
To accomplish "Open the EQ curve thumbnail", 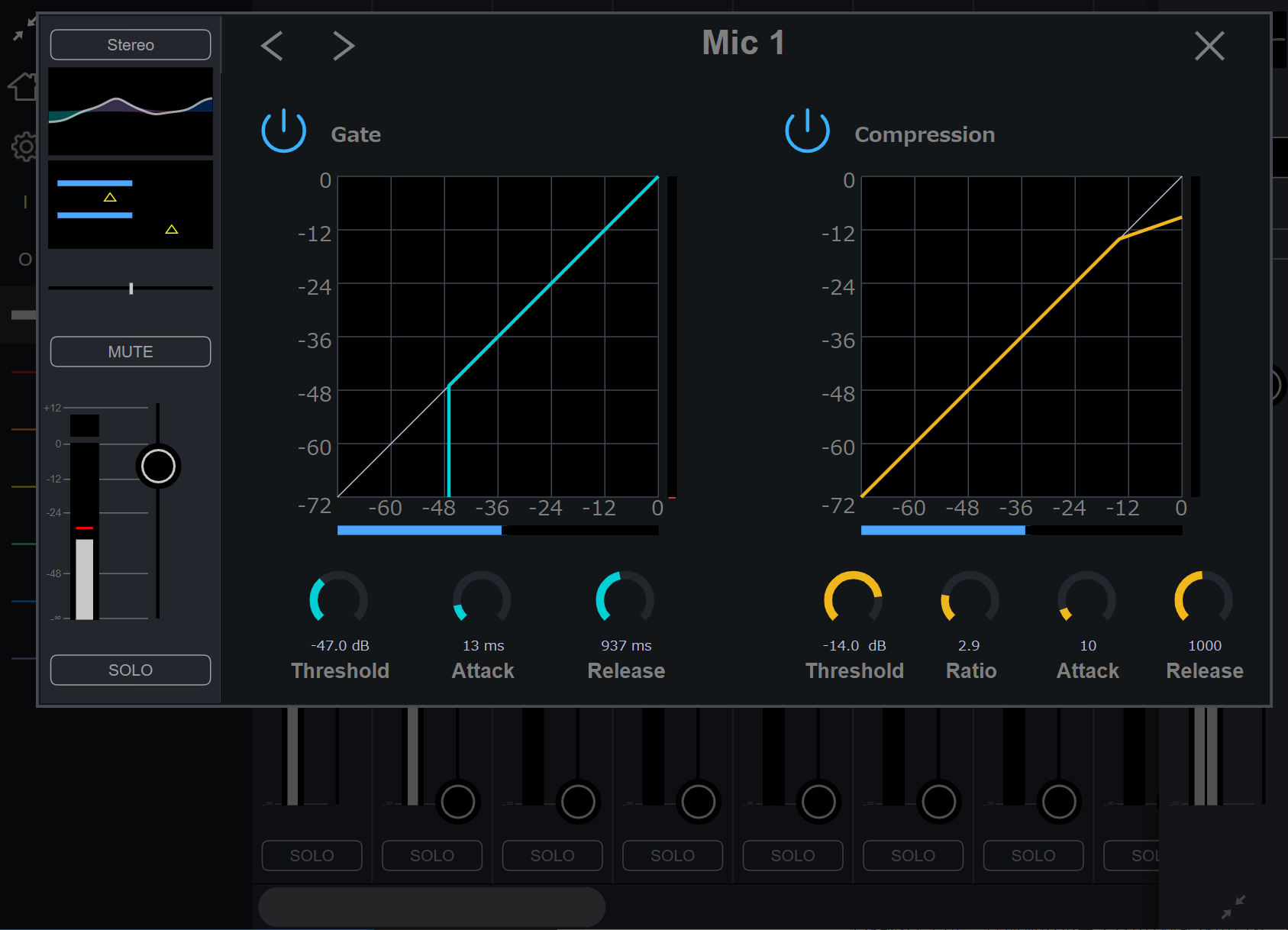I will pyautogui.click(x=131, y=111).
